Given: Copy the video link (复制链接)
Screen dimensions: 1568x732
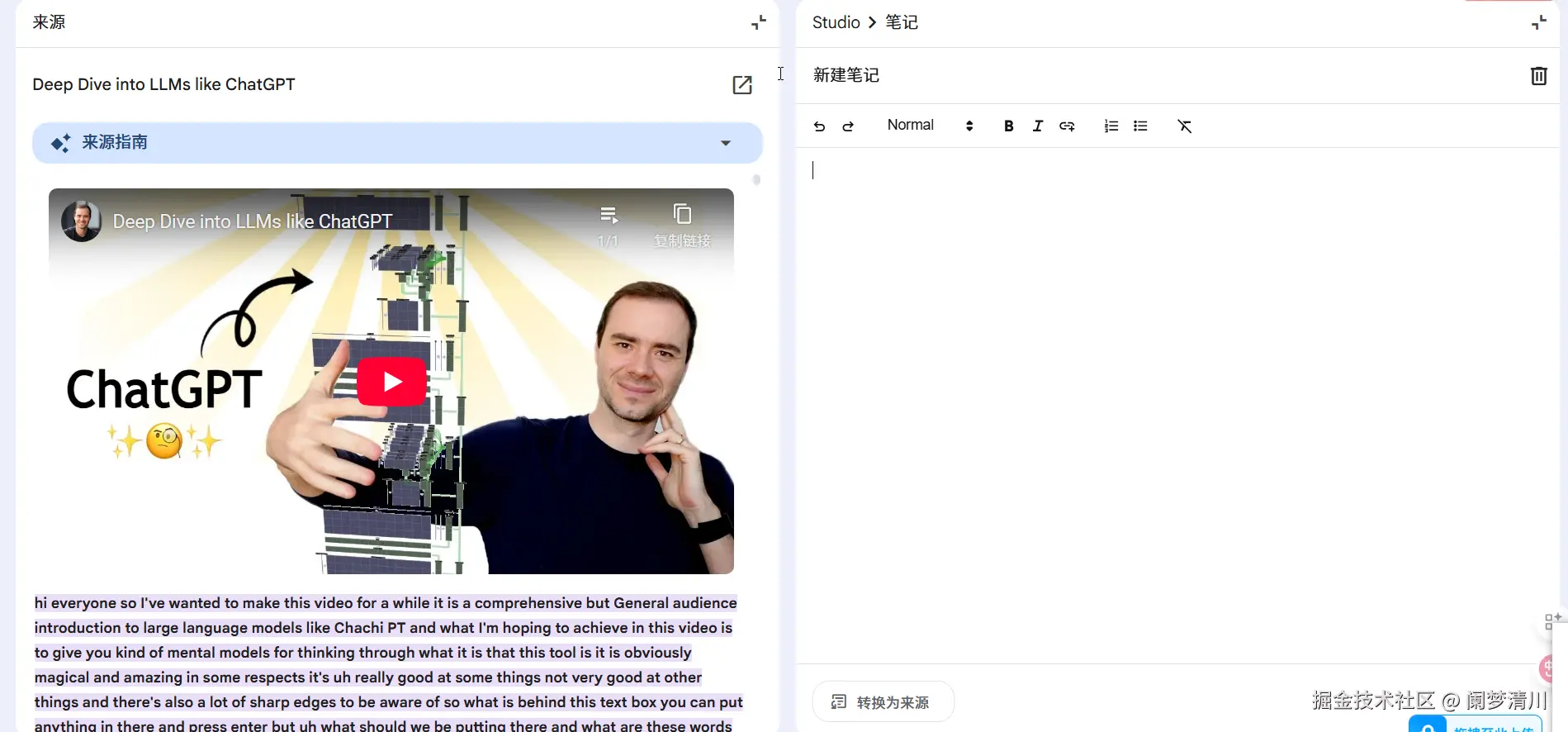Looking at the screenshot, I should (x=682, y=225).
